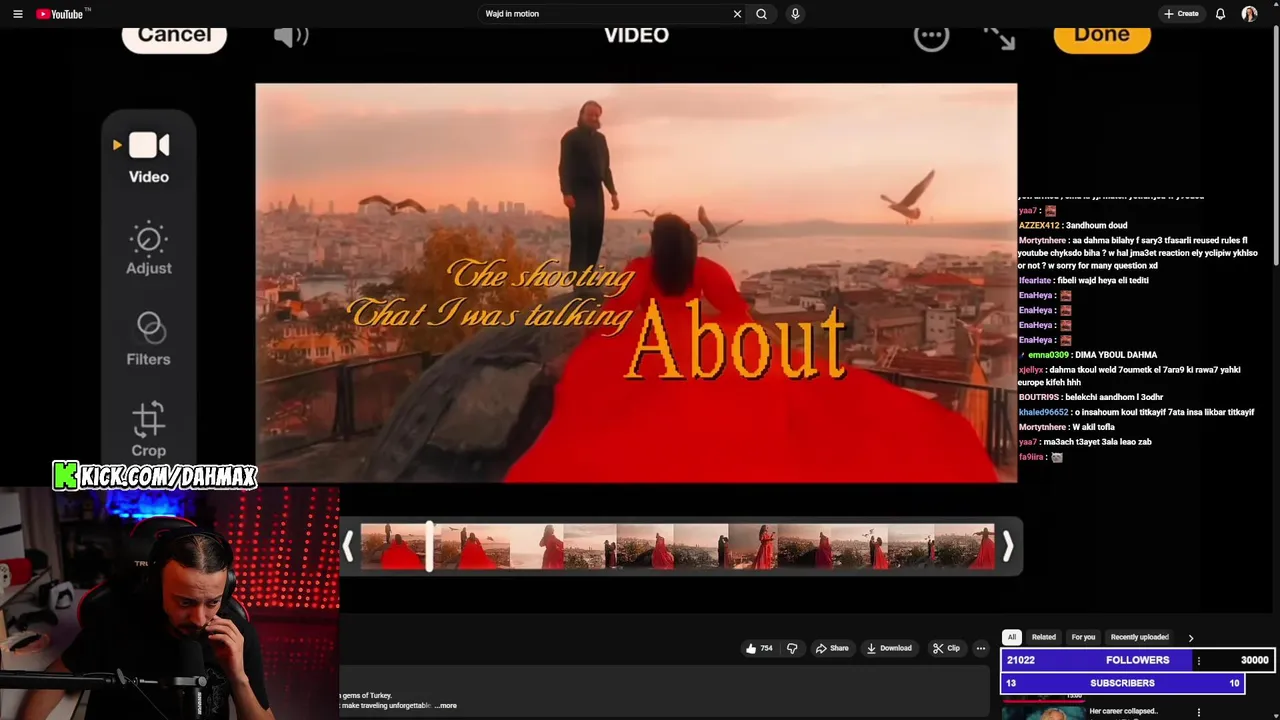
Task: Like the video showing 754 likes
Action: [x=759, y=648]
